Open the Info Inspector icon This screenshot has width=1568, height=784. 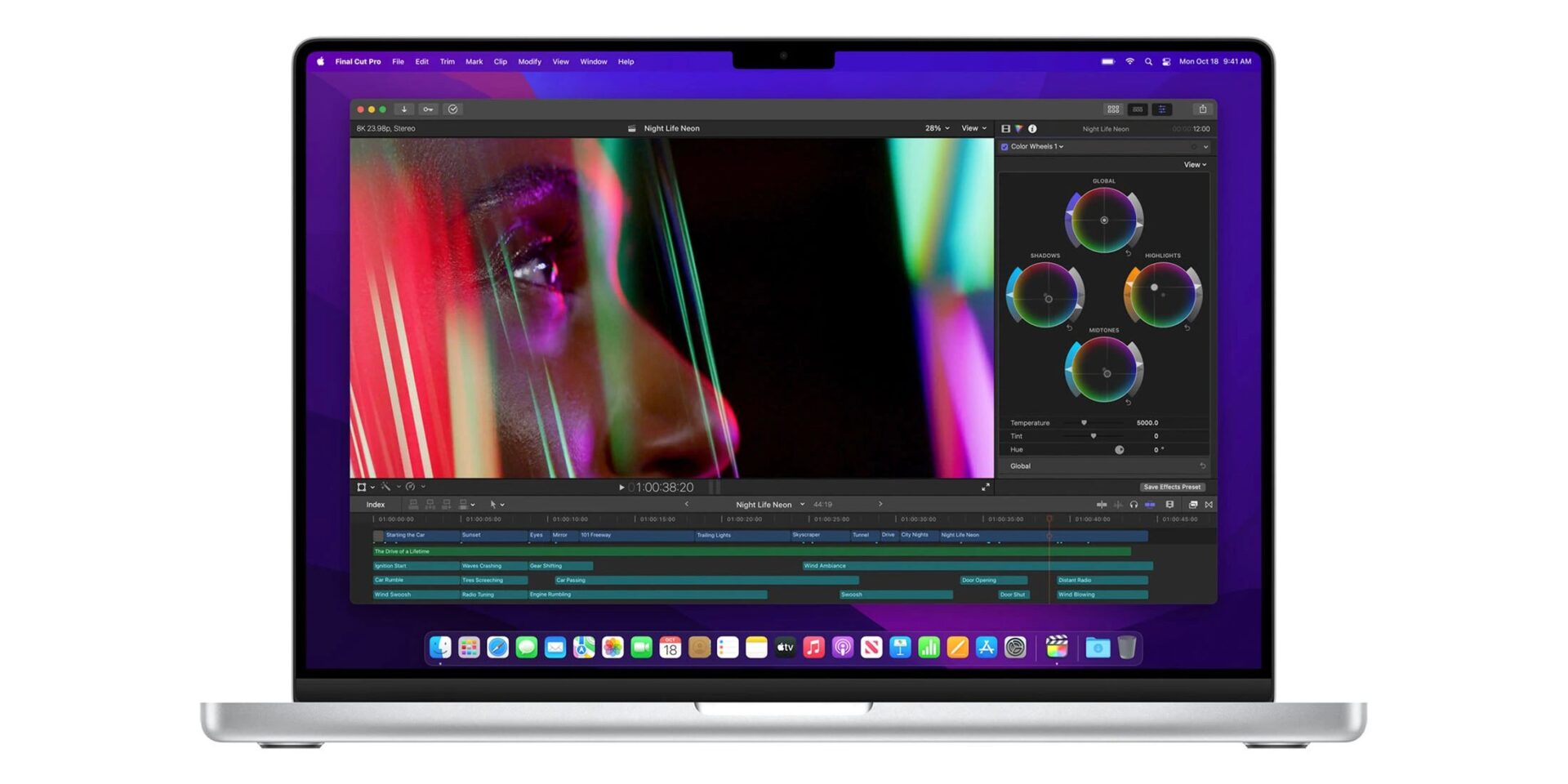[1032, 129]
